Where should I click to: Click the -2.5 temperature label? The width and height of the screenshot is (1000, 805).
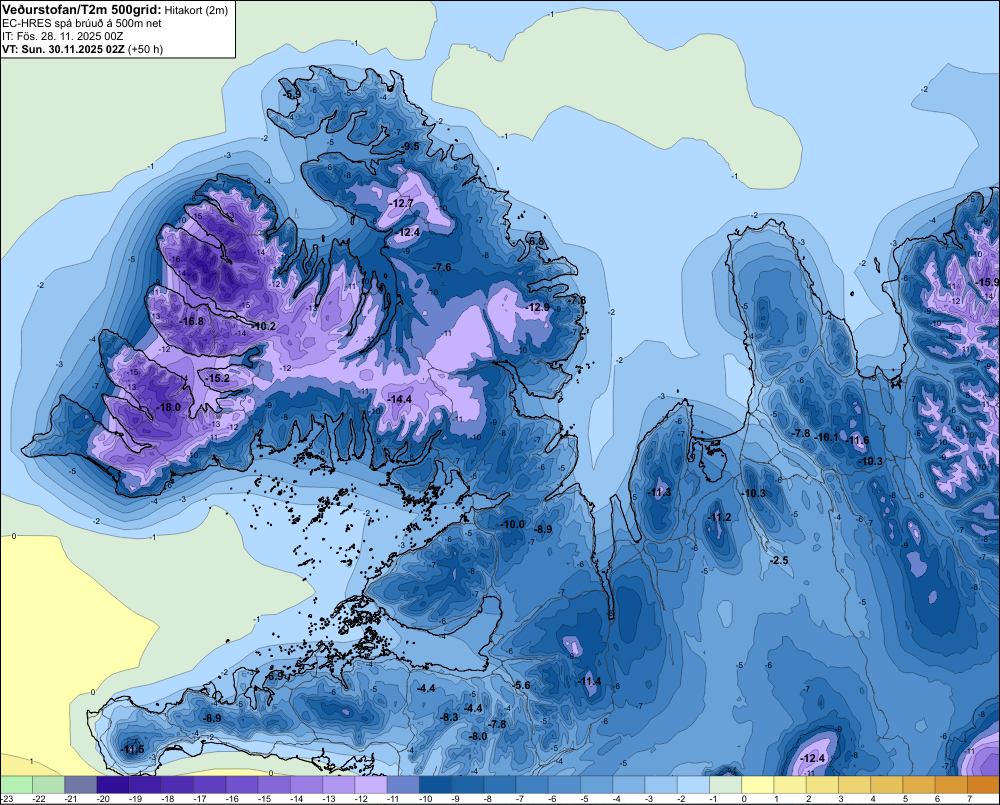[x=779, y=560]
